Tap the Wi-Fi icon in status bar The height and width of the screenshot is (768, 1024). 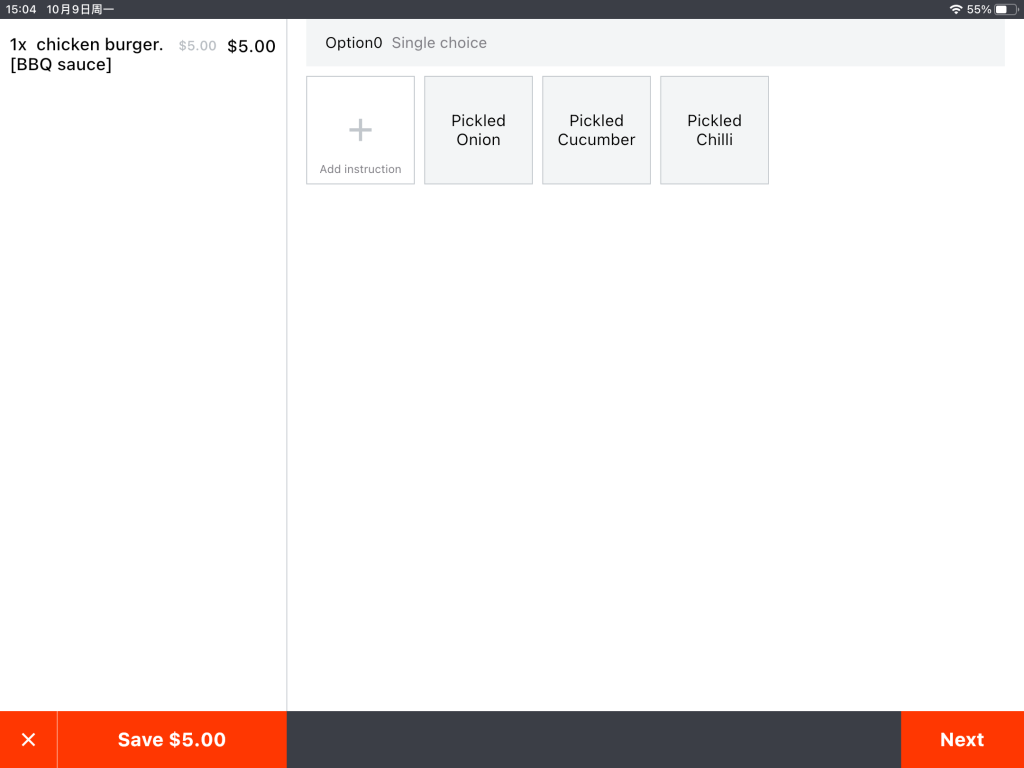[x=956, y=9]
